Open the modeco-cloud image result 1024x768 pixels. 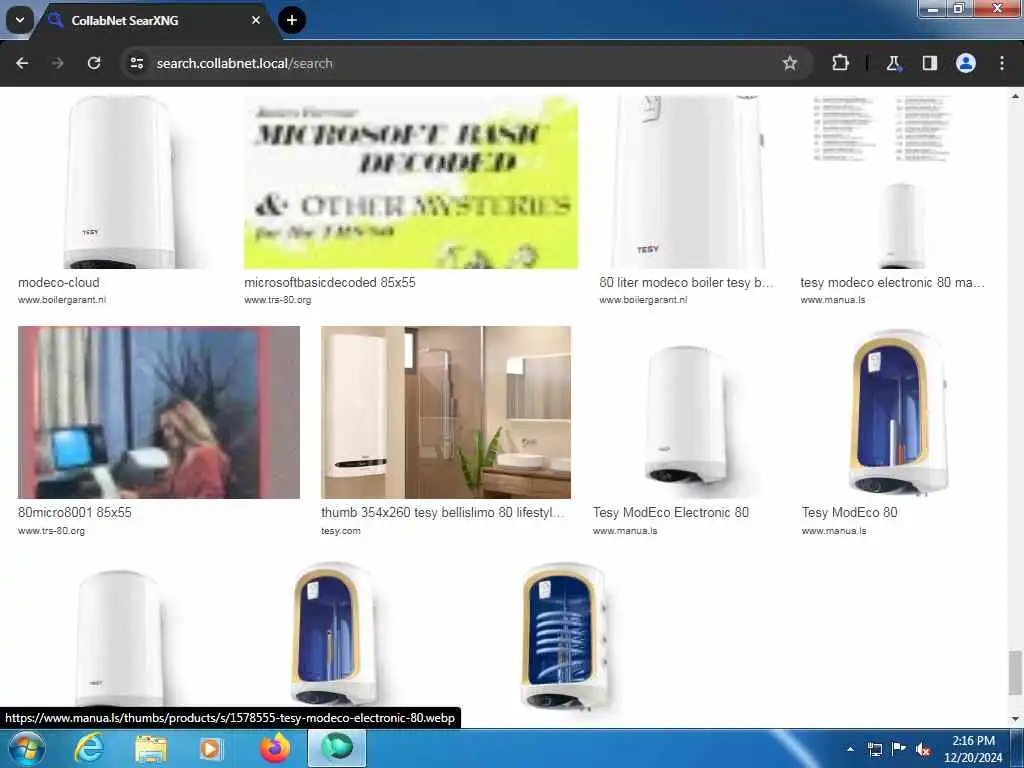point(119,182)
